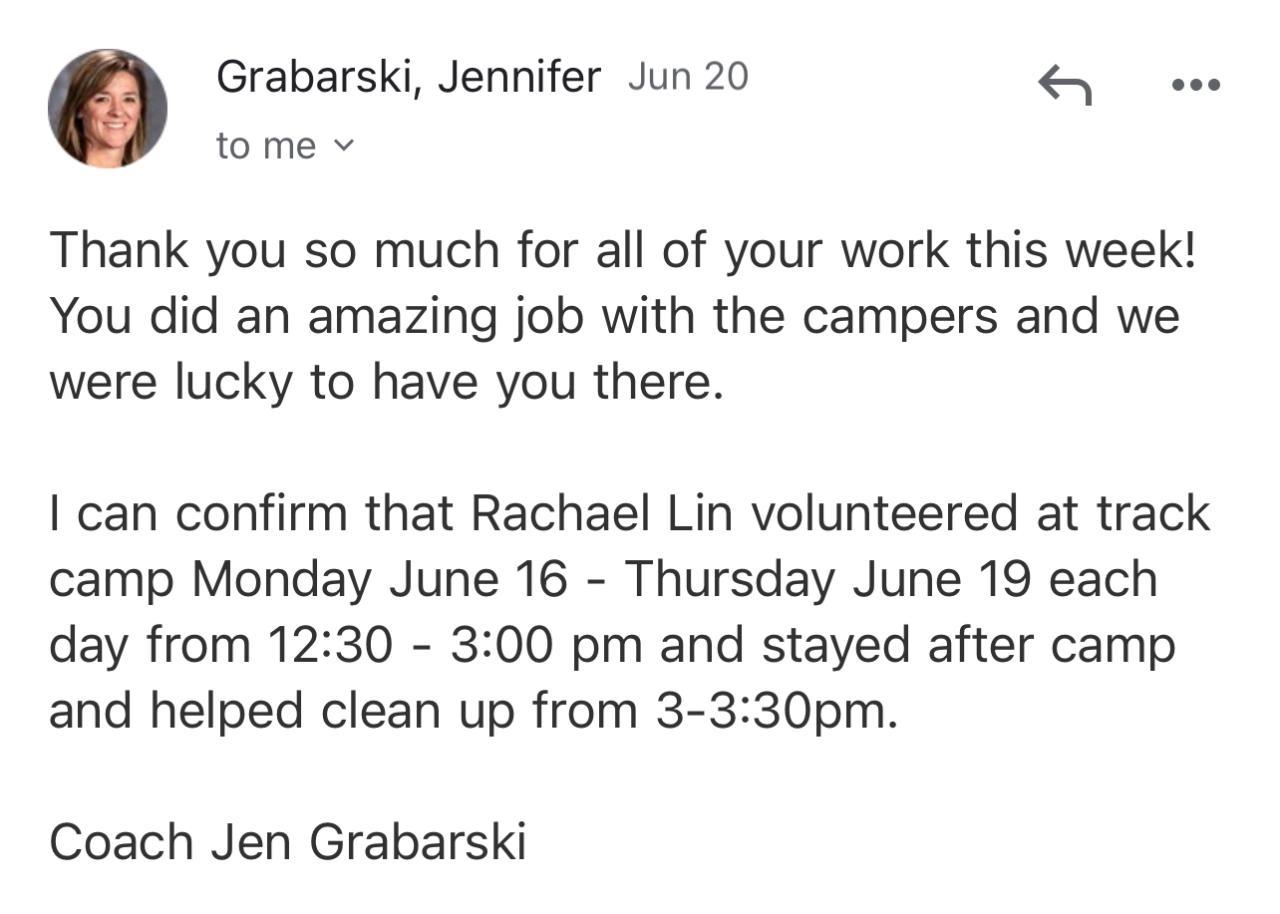Select sender name "Grabarski, Jennifer"
The height and width of the screenshot is (914, 1280).
point(408,78)
